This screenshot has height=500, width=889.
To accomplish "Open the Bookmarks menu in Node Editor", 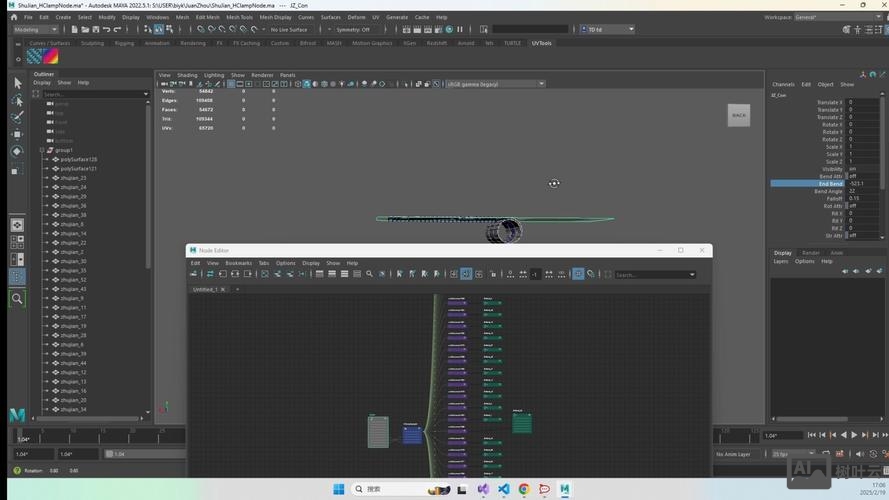I will click(x=239, y=263).
